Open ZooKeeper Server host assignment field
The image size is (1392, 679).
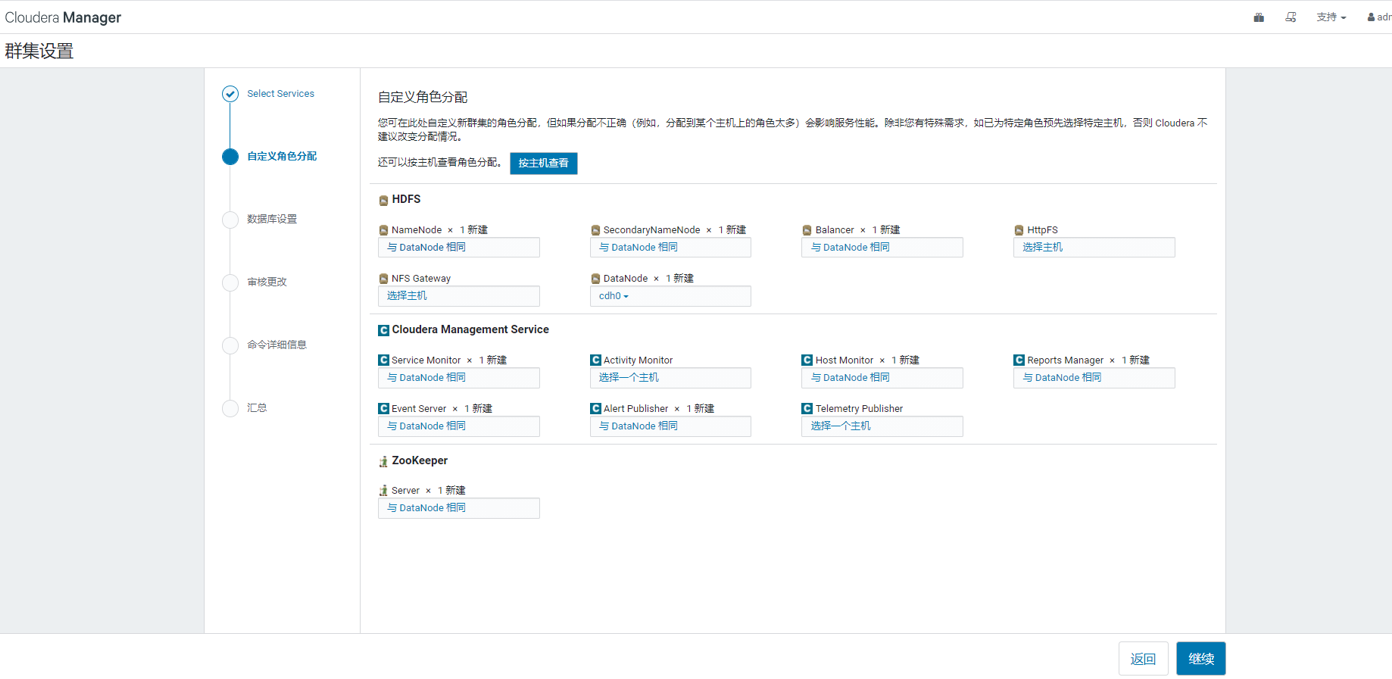(459, 508)
